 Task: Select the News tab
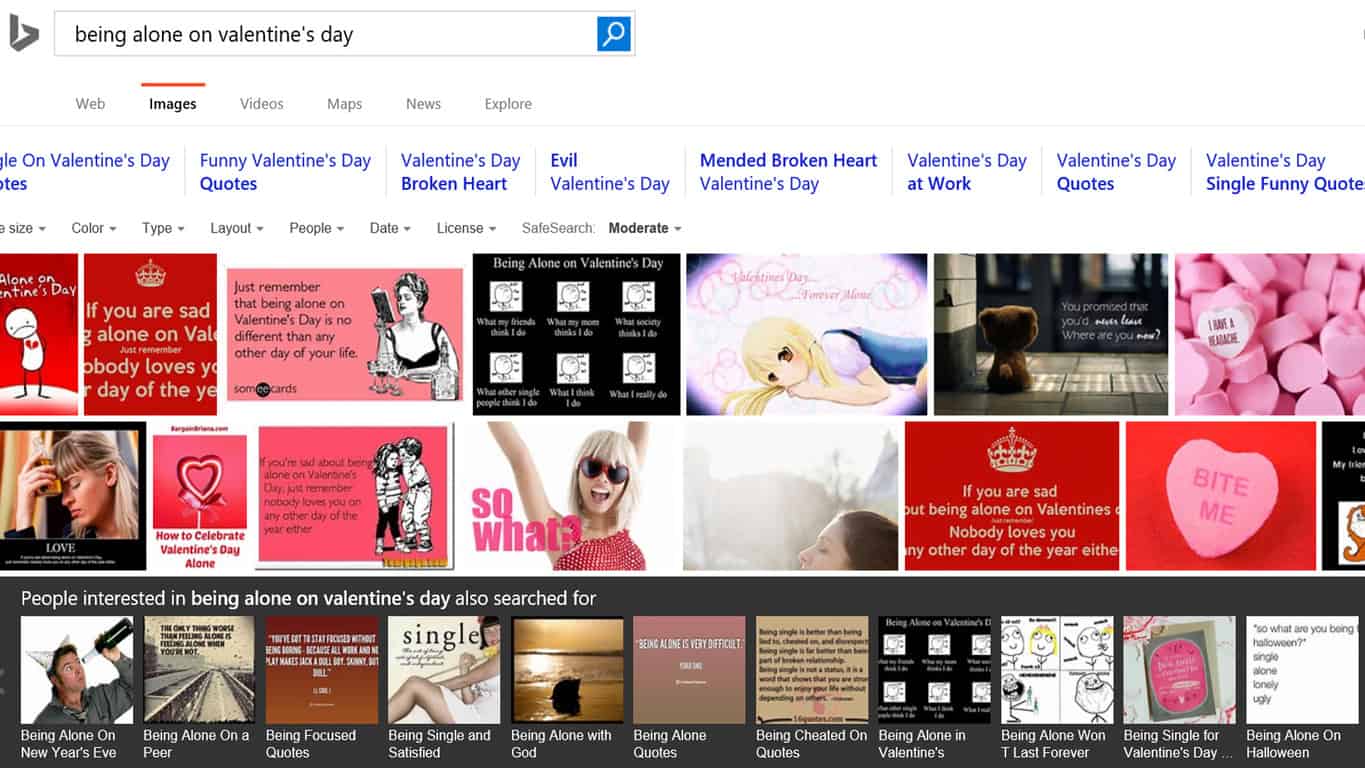[x=423, y=104]
